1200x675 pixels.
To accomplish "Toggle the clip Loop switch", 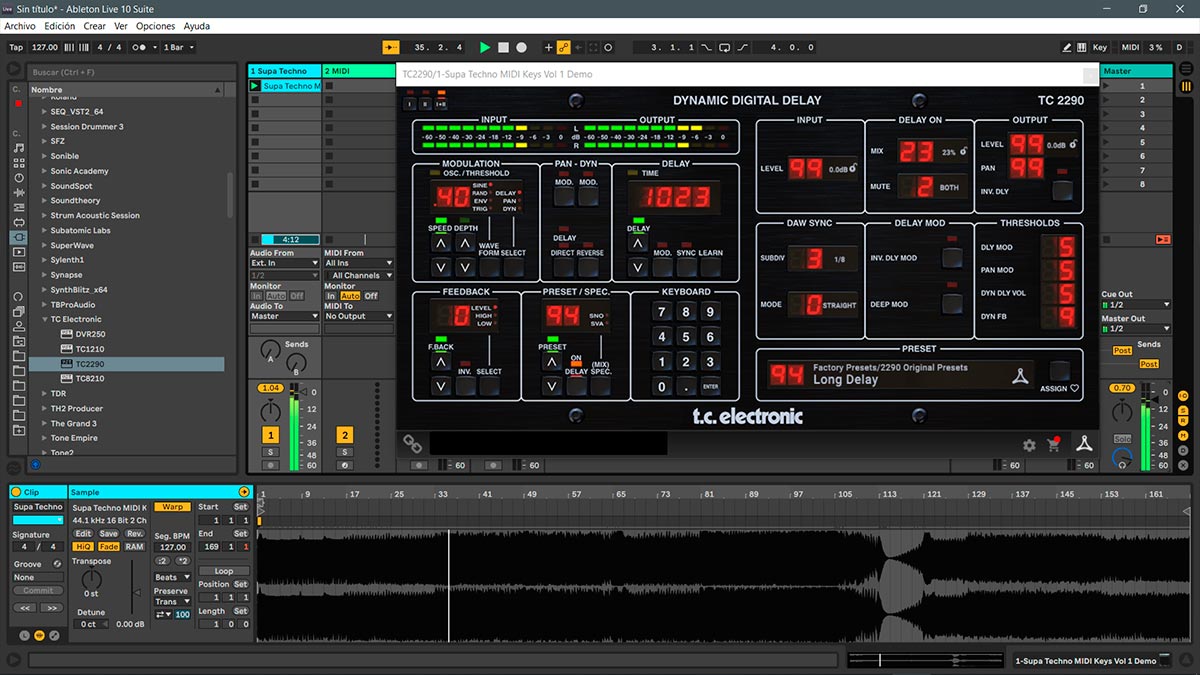I will click(x=224, y=571).
